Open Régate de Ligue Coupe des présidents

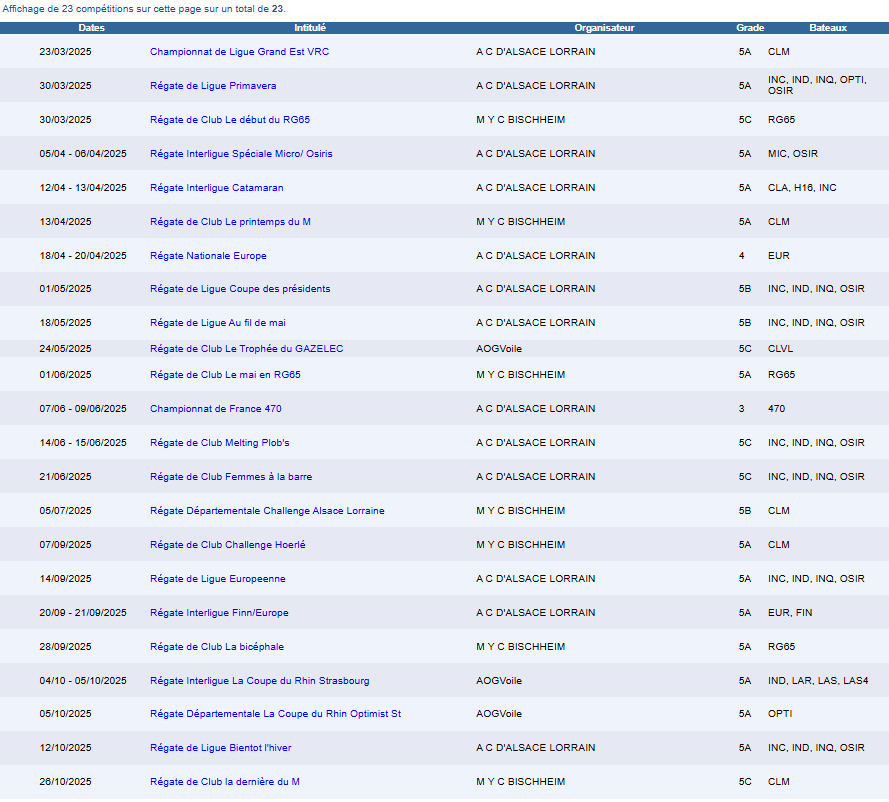point(240,289)
